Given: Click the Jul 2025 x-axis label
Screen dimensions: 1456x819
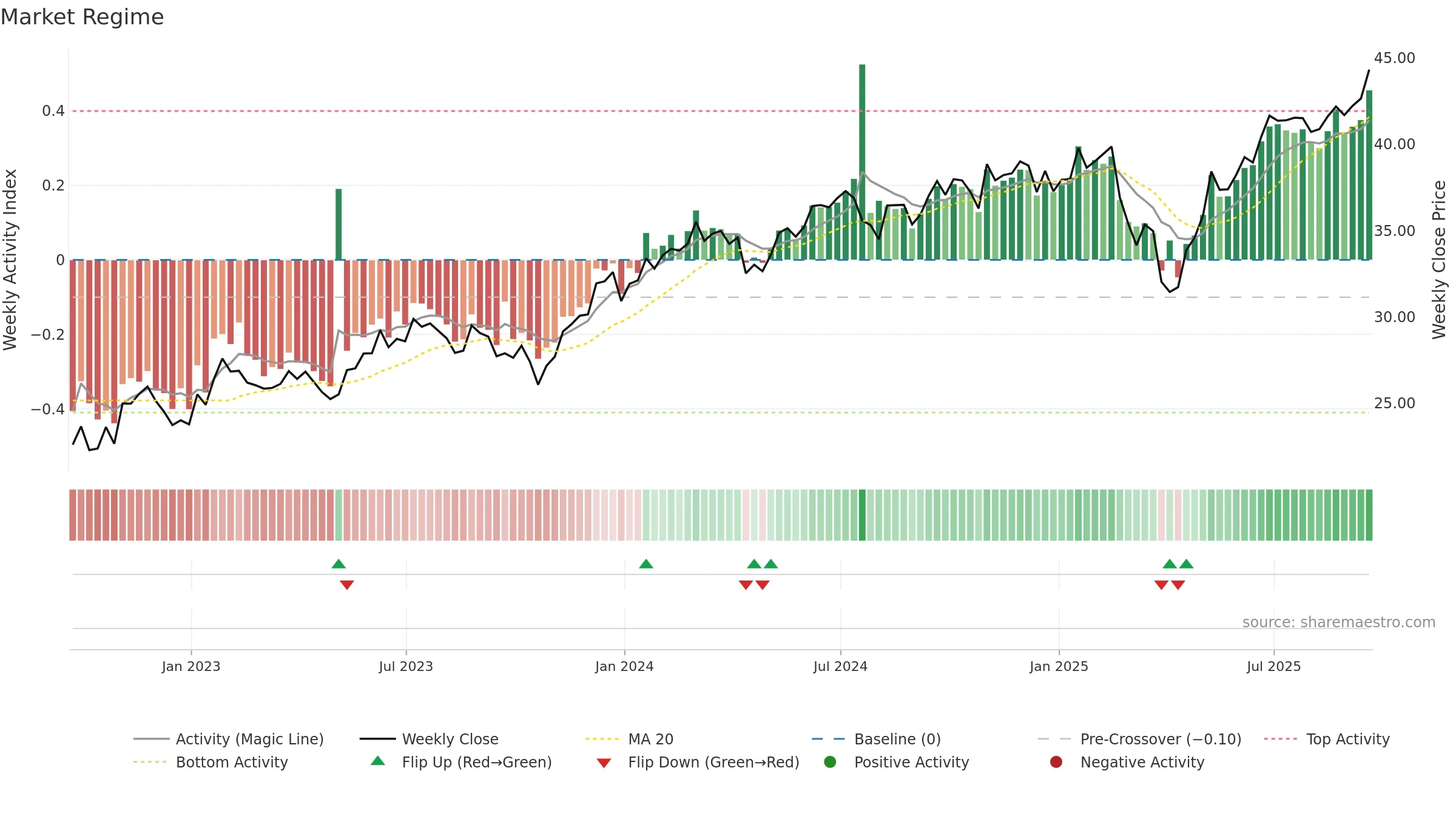Looking at the screenshot, I should 1274,666.
